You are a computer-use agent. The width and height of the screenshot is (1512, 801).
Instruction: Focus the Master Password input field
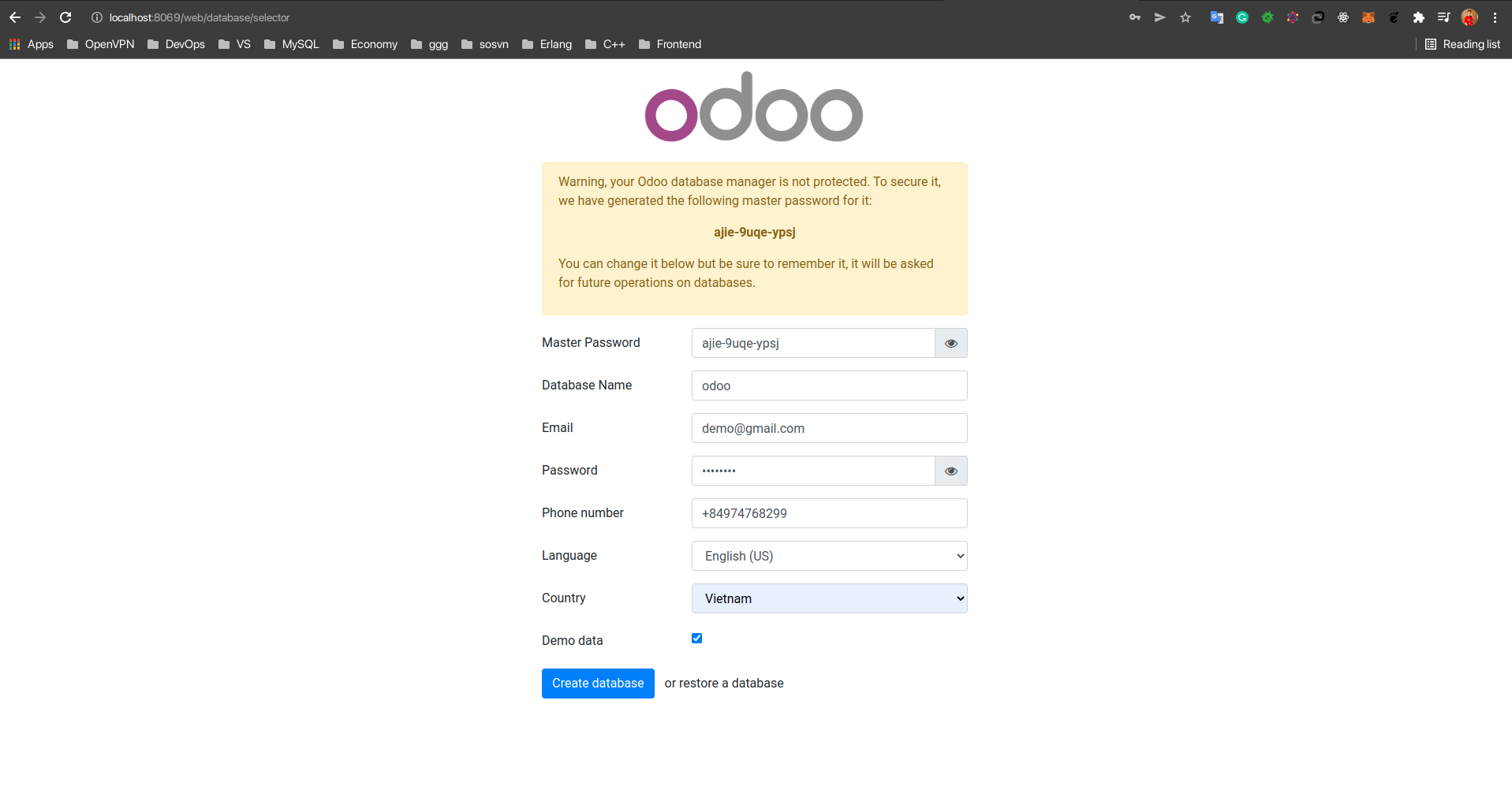[x=813, y=343]
